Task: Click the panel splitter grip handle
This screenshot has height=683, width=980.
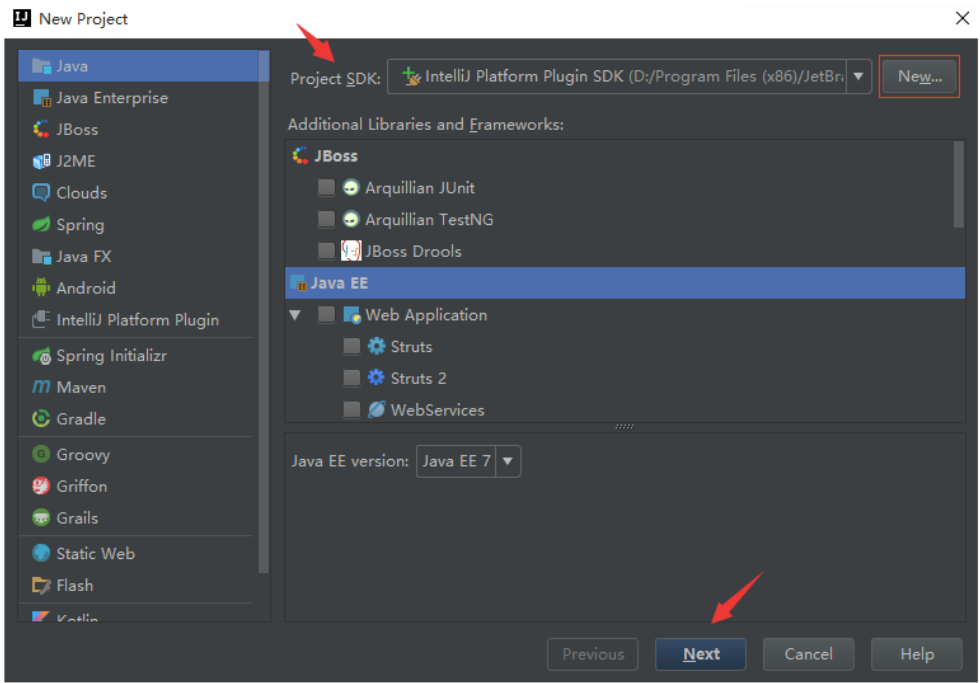Action: pyautogui.click(x=624, y=427)
